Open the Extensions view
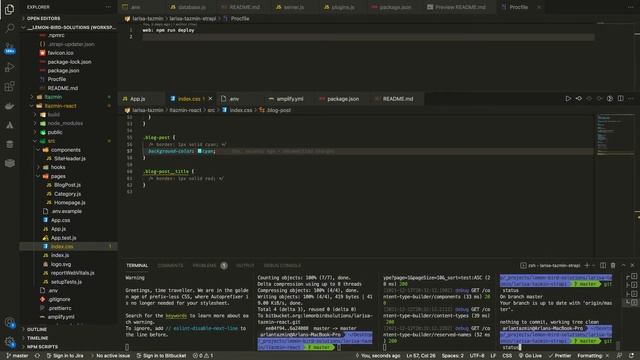 tap(9, 86)
